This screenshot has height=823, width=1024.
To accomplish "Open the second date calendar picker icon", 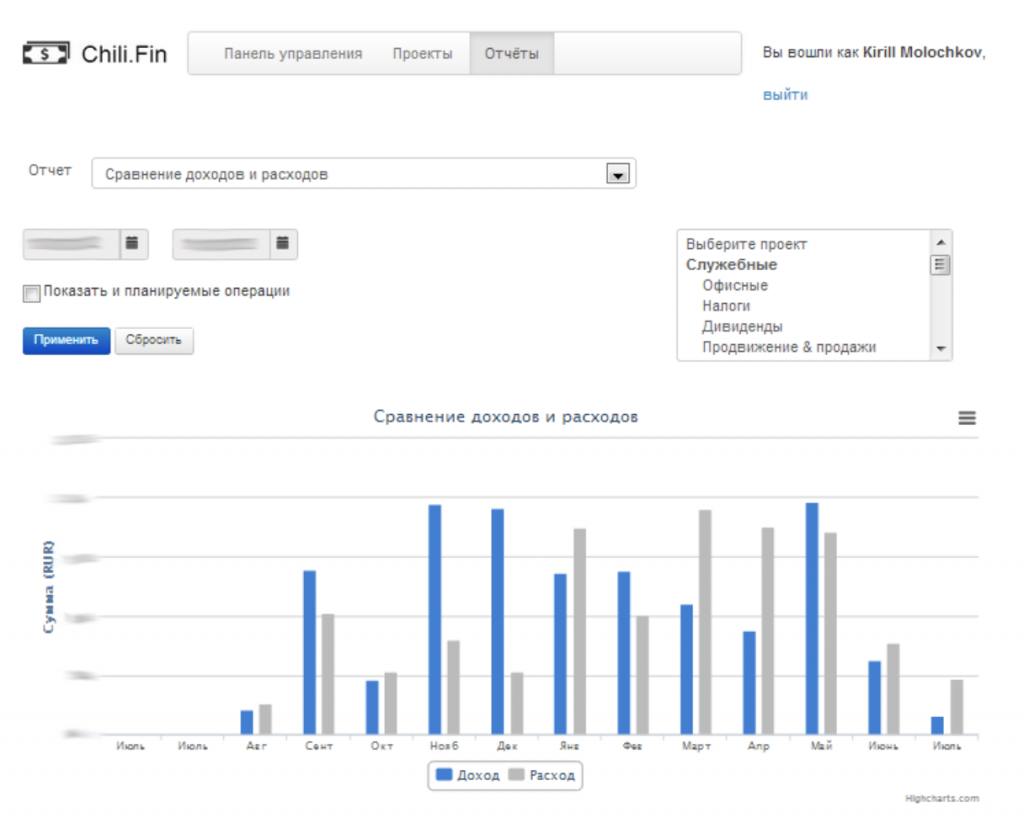I will (284, 243).
